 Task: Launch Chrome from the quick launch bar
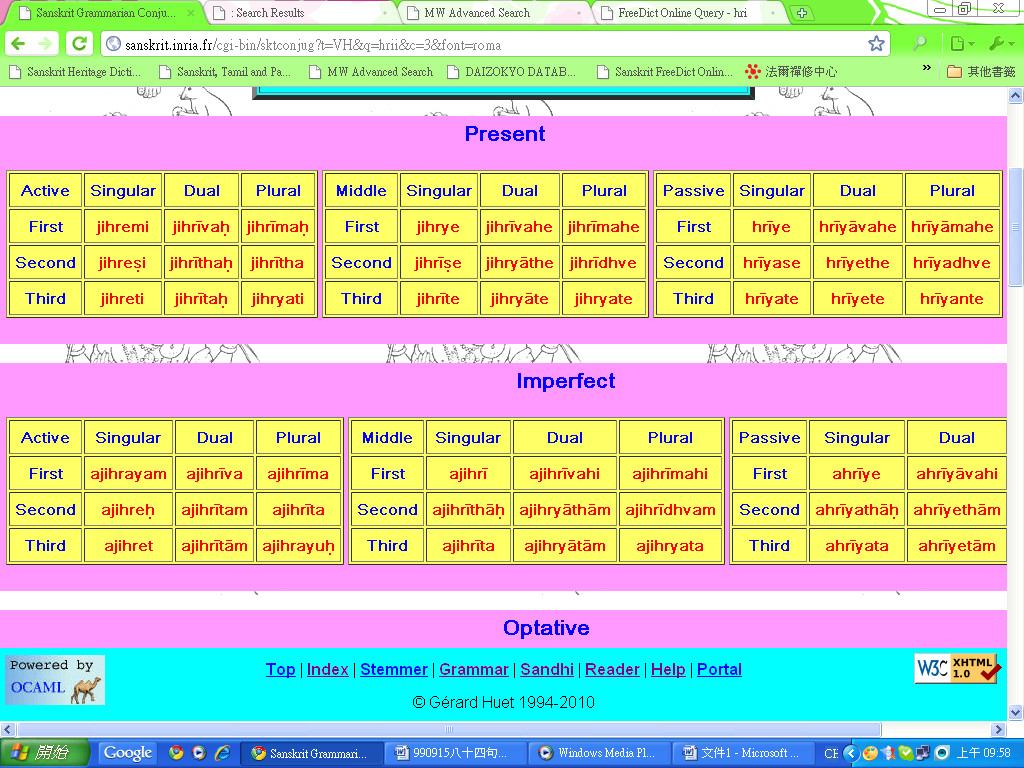pos(177,753)
